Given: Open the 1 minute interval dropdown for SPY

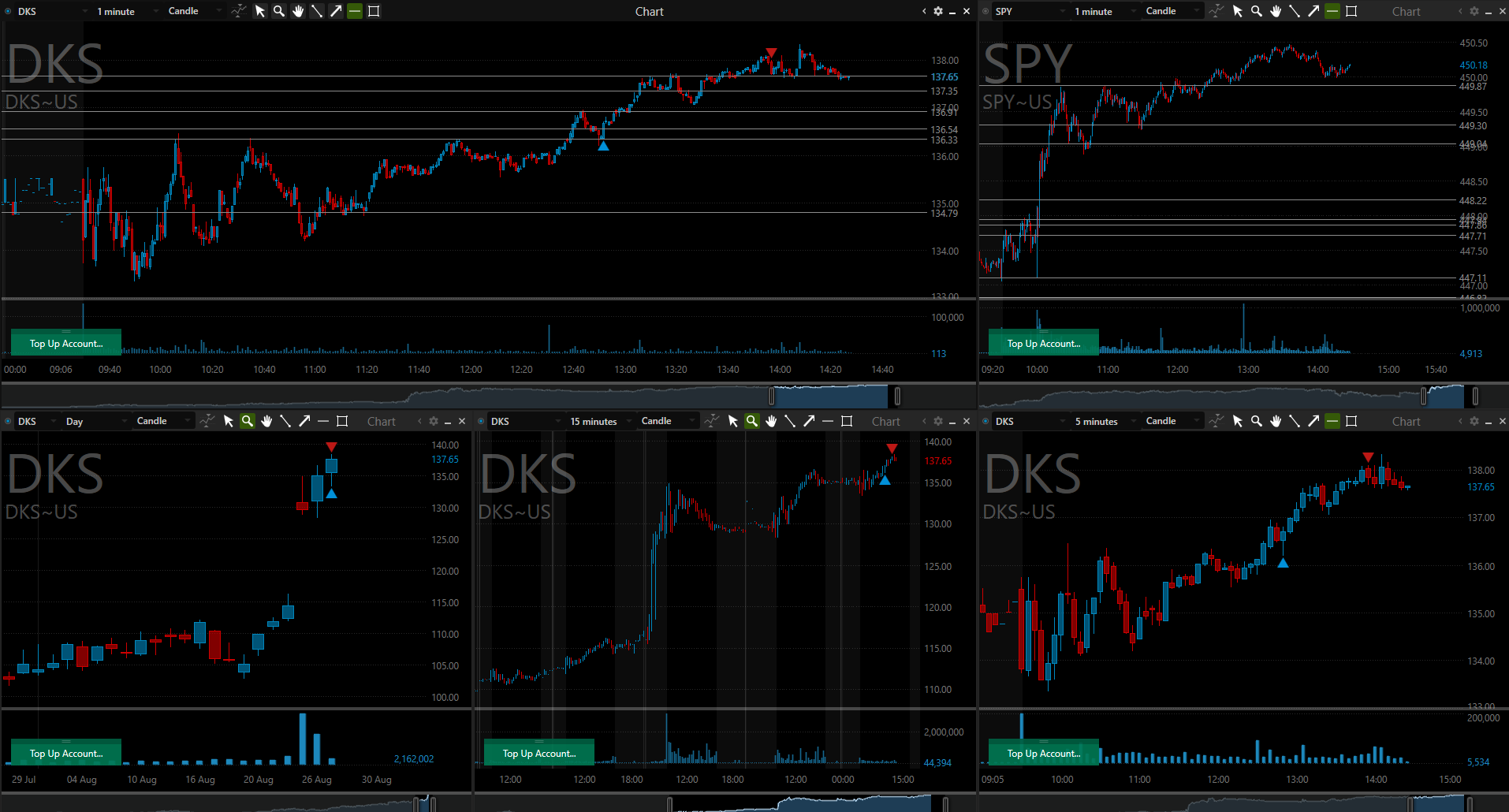Looking at the screenshot, I should click(x=1104, y=11).
